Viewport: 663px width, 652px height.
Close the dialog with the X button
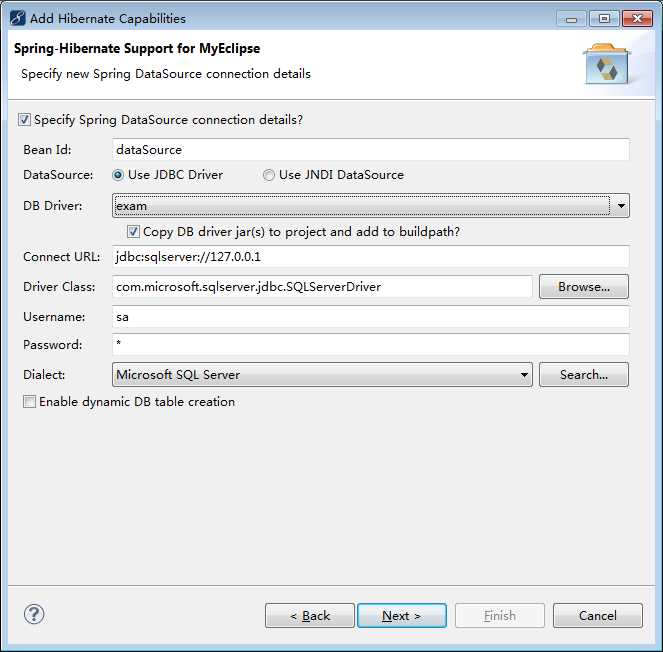coord(636,17)
